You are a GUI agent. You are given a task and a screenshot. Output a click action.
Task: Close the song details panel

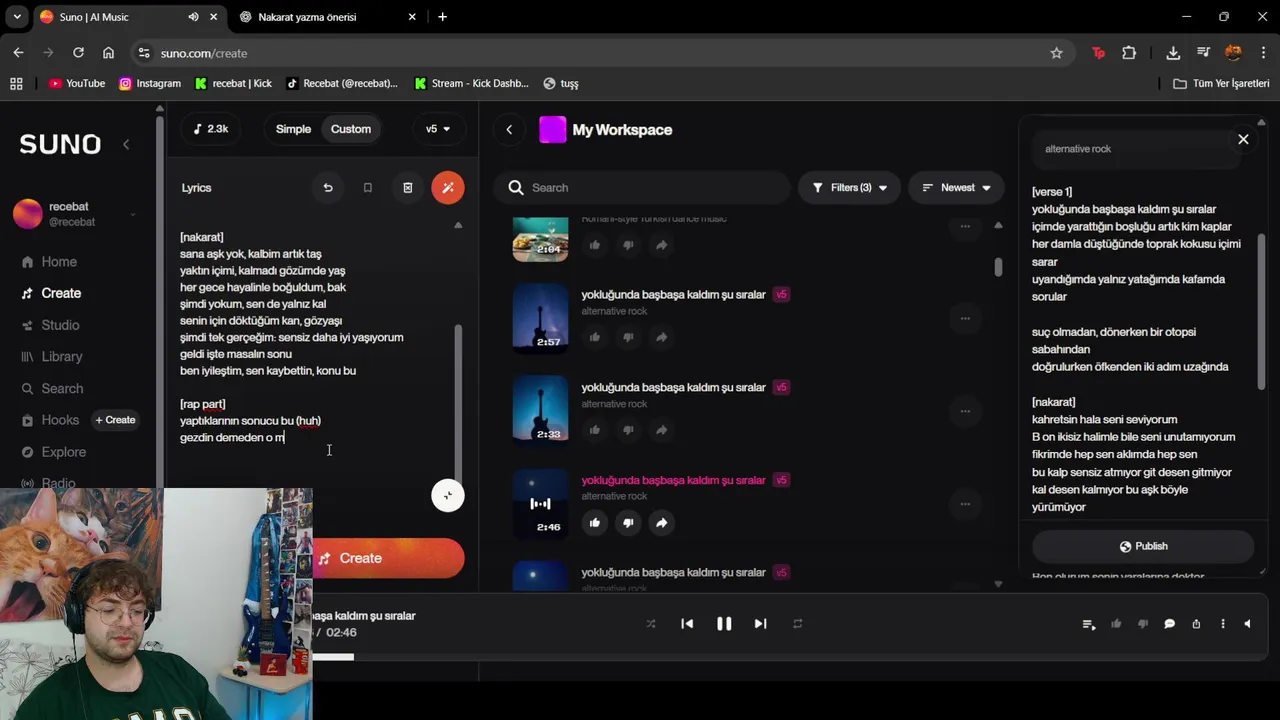[1243, 139]
